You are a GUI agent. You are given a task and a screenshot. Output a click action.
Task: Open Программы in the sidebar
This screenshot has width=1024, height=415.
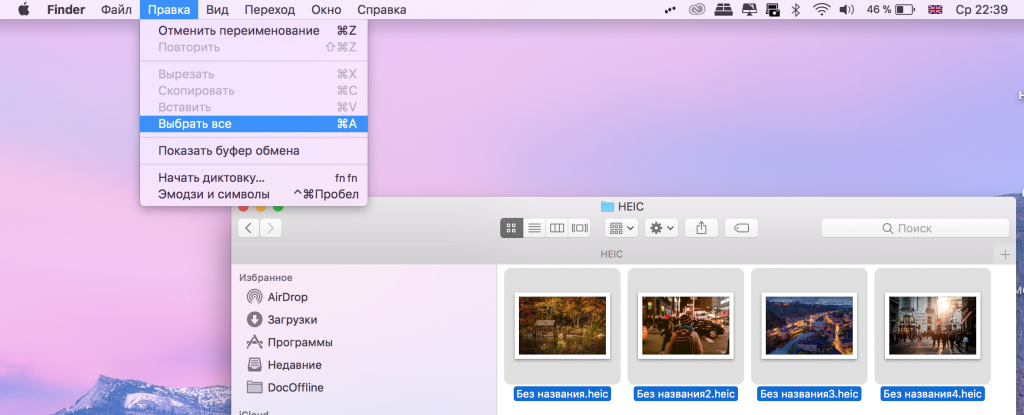click(x=300, y=342)
